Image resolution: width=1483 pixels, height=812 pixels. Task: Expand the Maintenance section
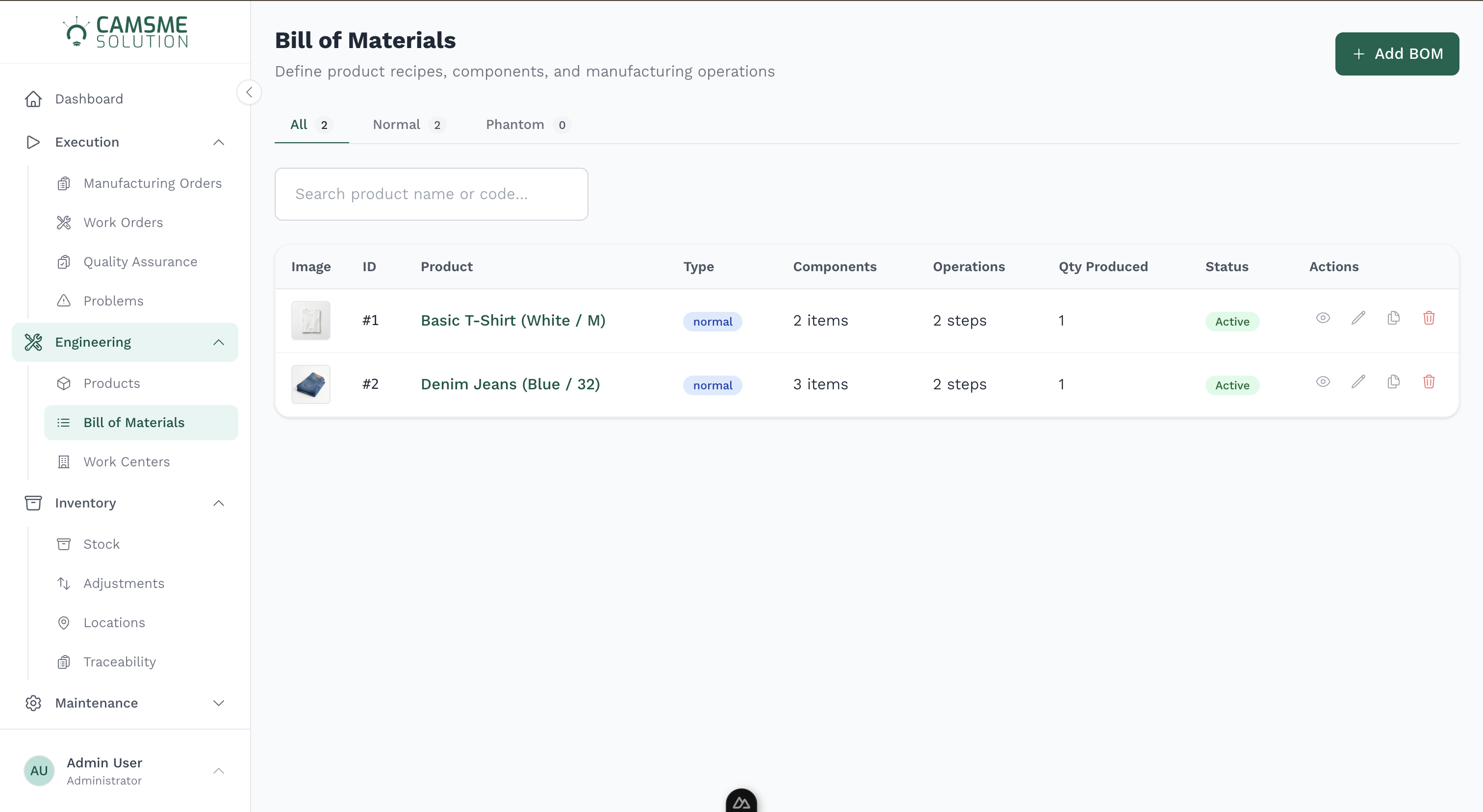click(x=218, y=703)
